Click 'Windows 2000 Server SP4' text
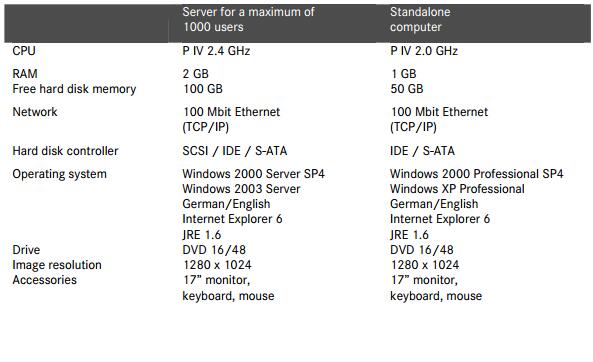Viewport: 593px width, 362px height. pos(253,174)
